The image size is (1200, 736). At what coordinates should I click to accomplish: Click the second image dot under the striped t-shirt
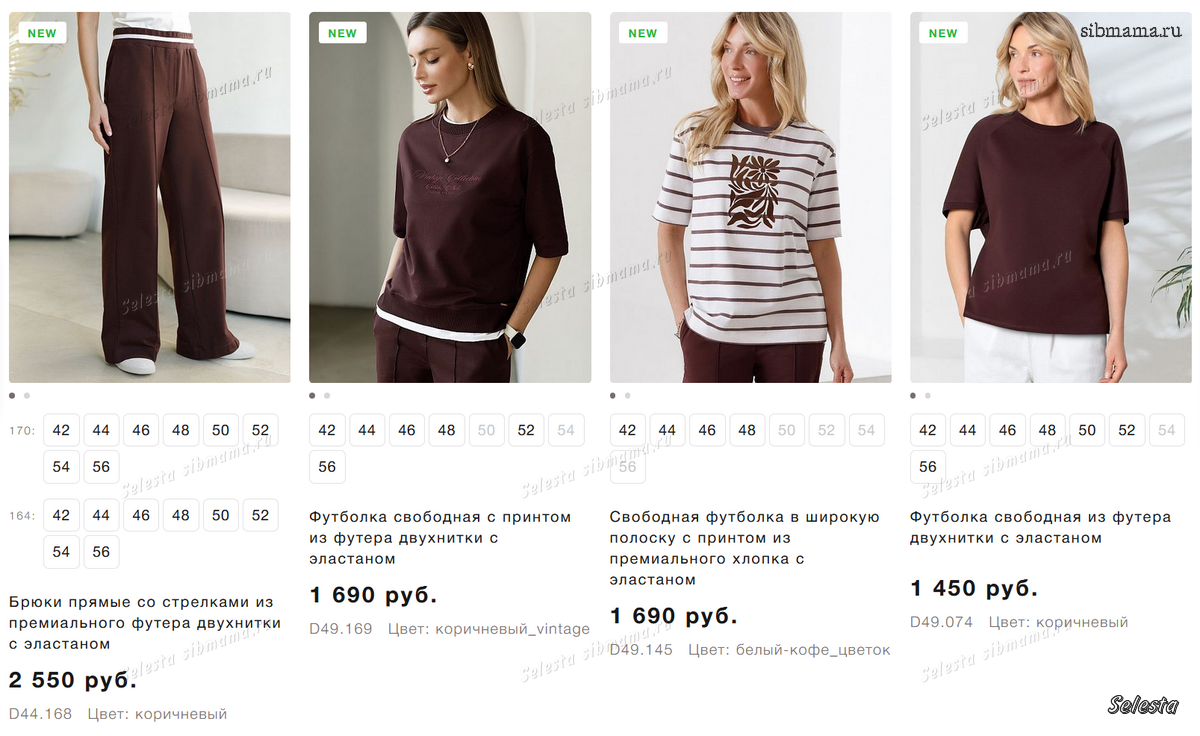pyautogui.click(x=628, y=396)
